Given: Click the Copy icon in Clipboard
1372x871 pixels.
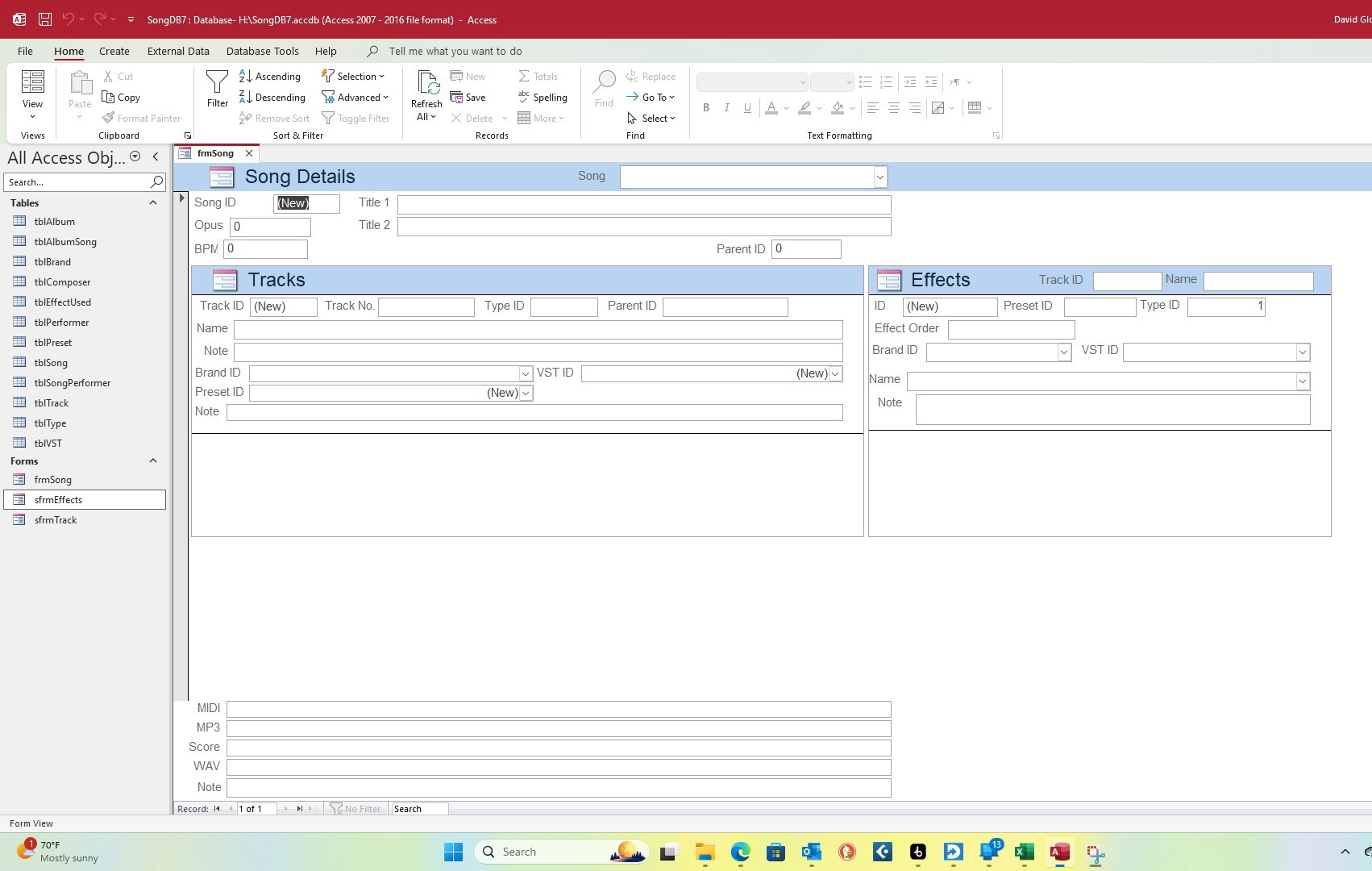Looking at the screenshot, I should click(108, 97).
